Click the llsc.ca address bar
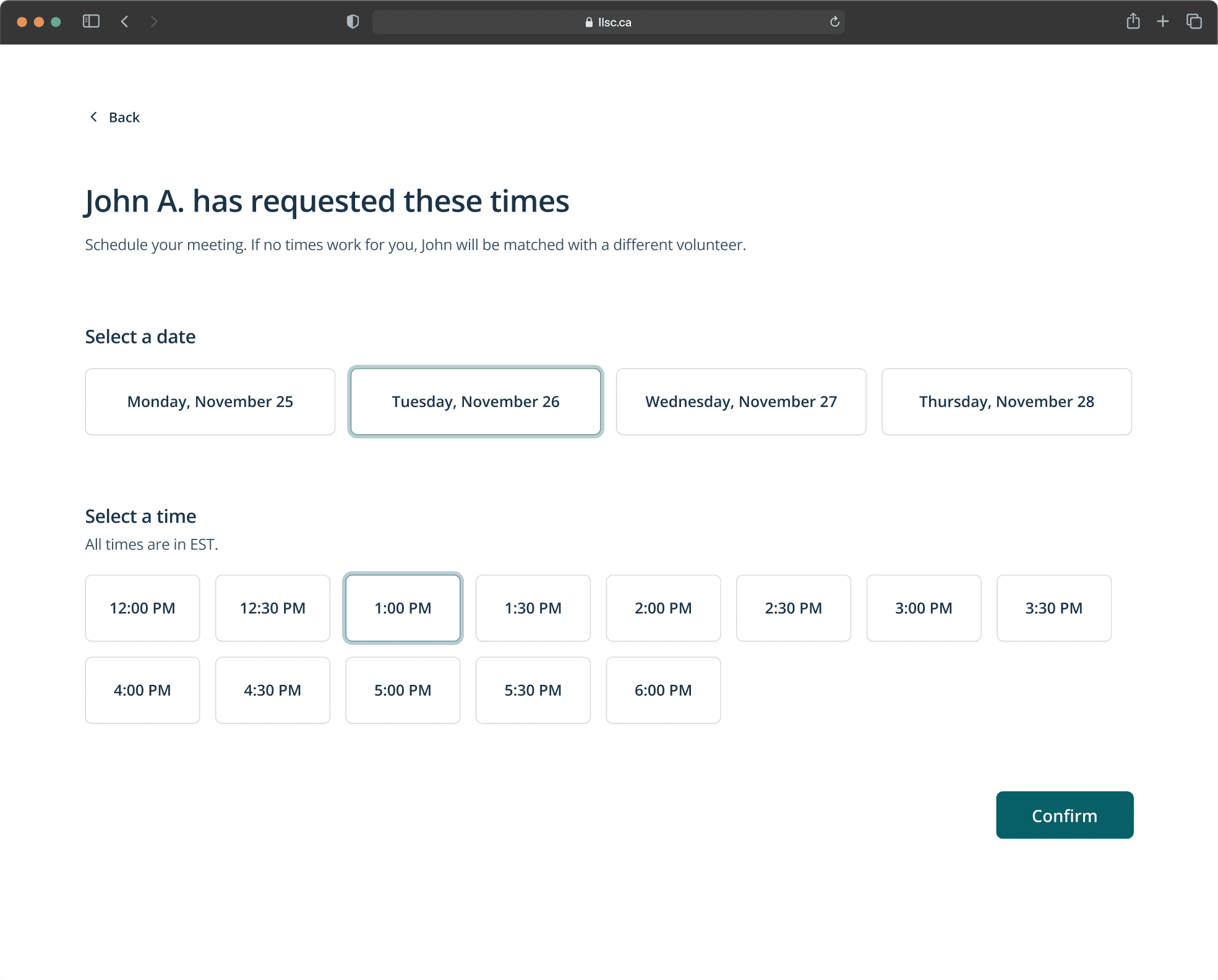 pyautogui.click(x=608, y=22)
